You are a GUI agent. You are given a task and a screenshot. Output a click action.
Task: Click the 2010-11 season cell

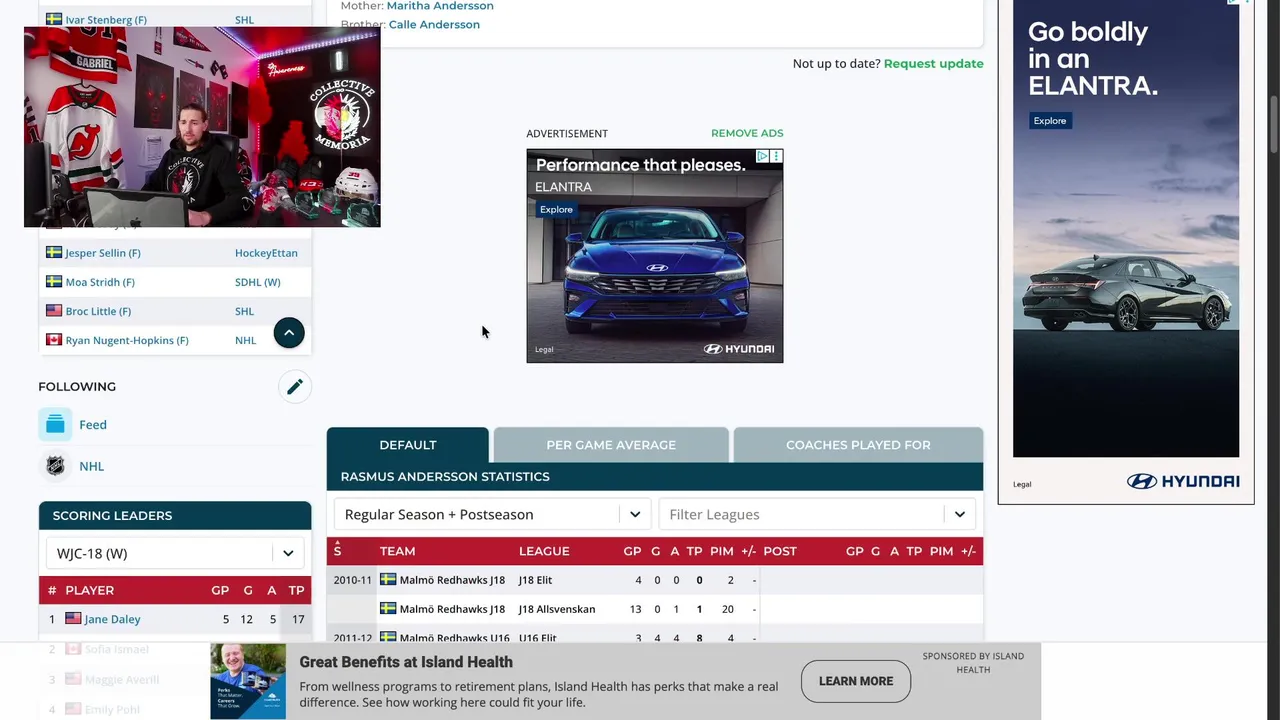click(352, 580)
